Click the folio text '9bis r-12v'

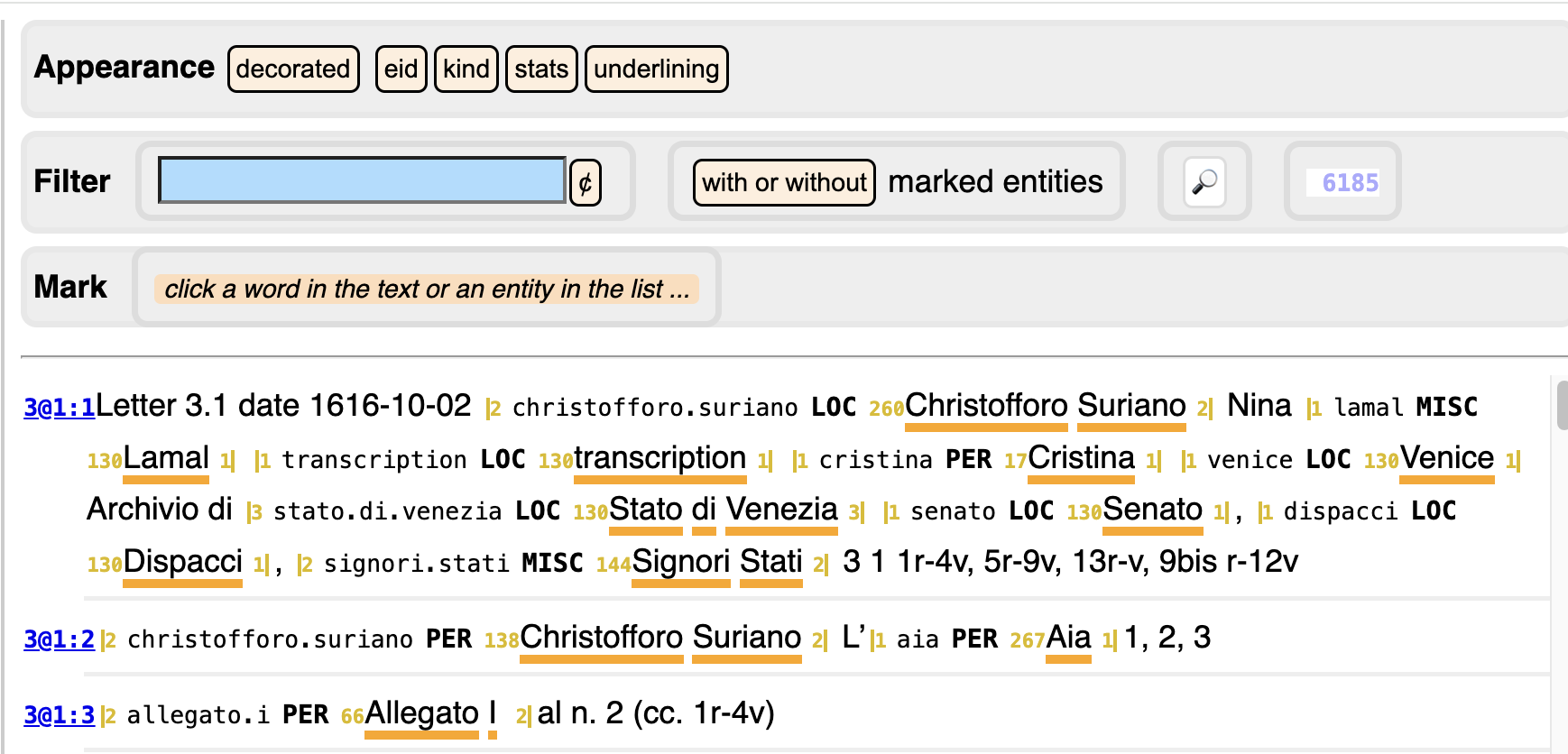click(x=1229, y=562)
